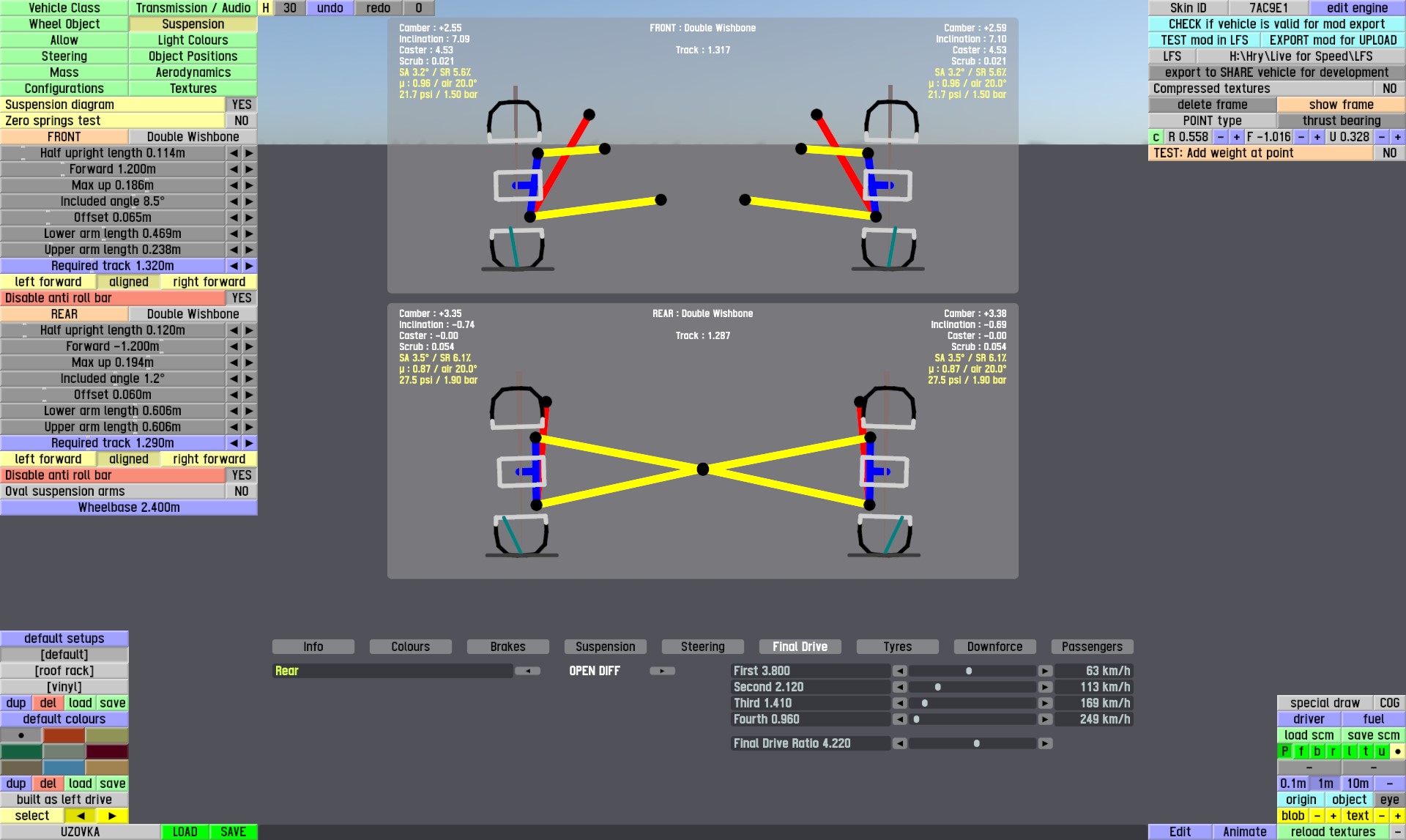The height and width of the screenshot is (840, 1406).
Task: Click EXPORT mod for UPLOAD
Action: pos(1332,40)
